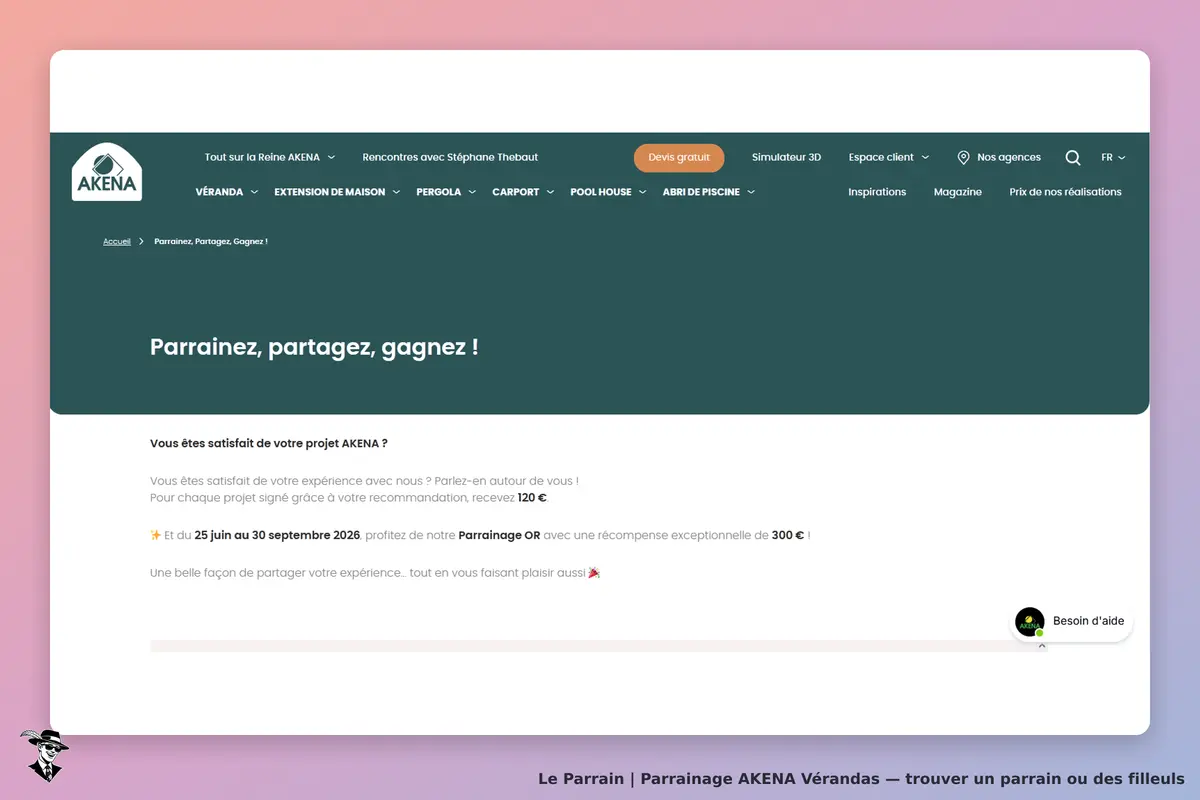
Task: Expand the PERGOLA menu chevron
Action: [472, 192]
